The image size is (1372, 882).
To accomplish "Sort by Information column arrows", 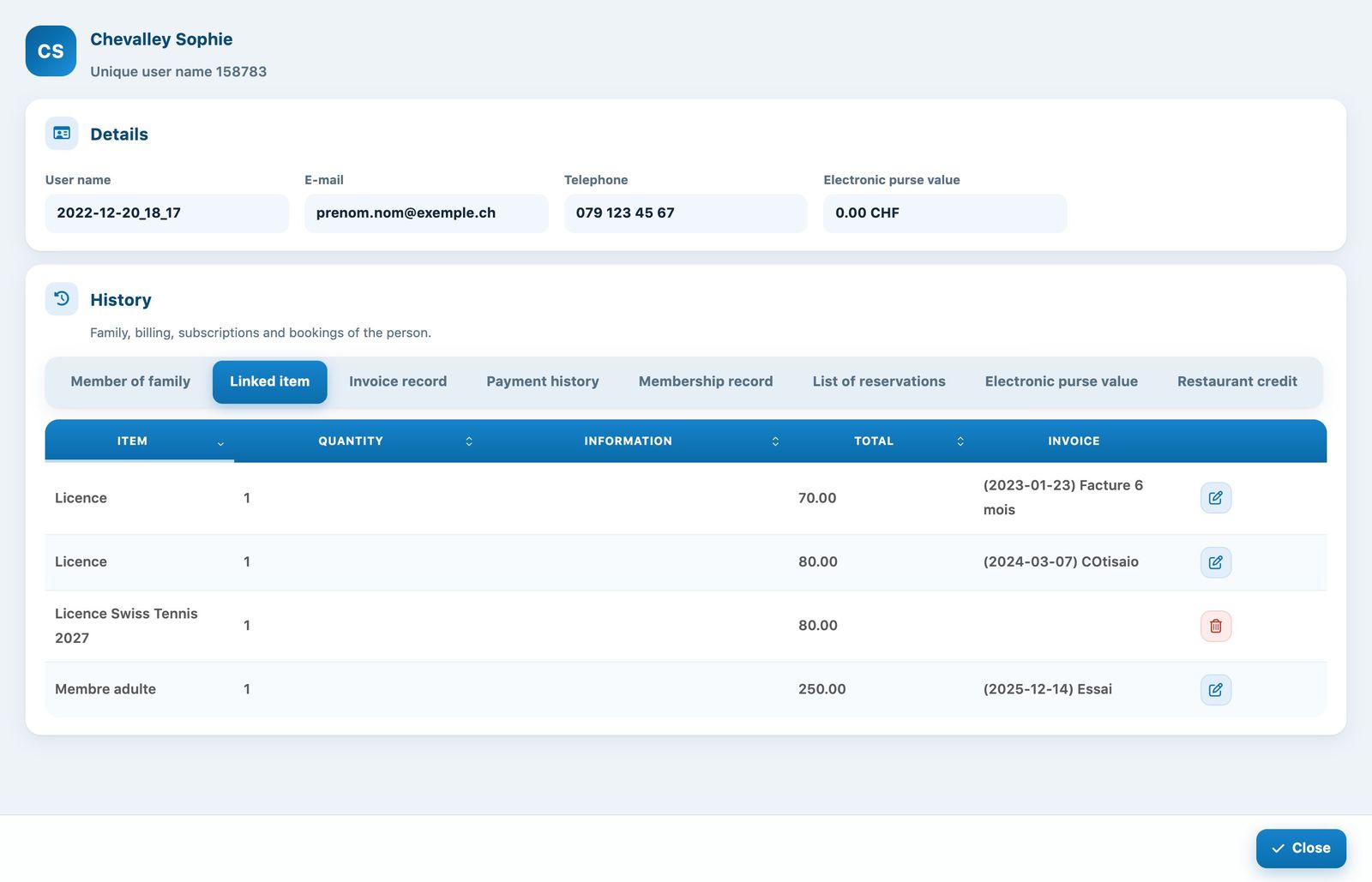I will click(x=775, y=441).
